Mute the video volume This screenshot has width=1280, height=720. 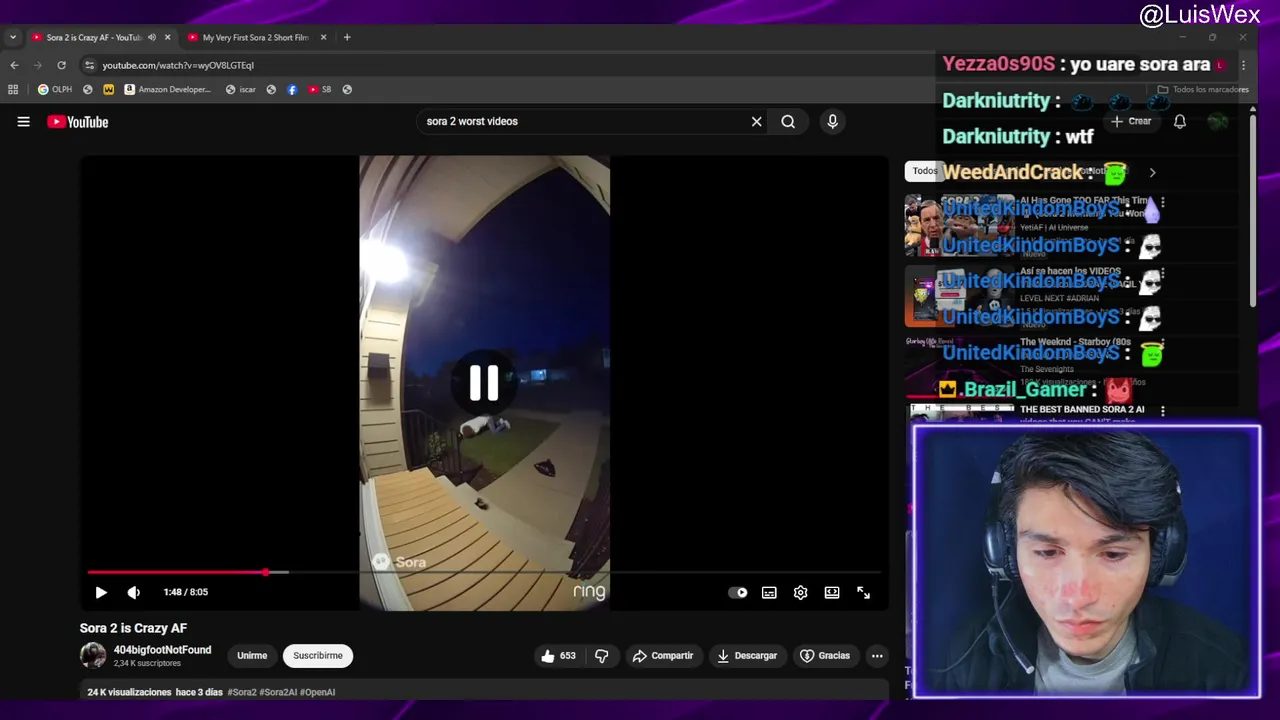click(134, 592)
